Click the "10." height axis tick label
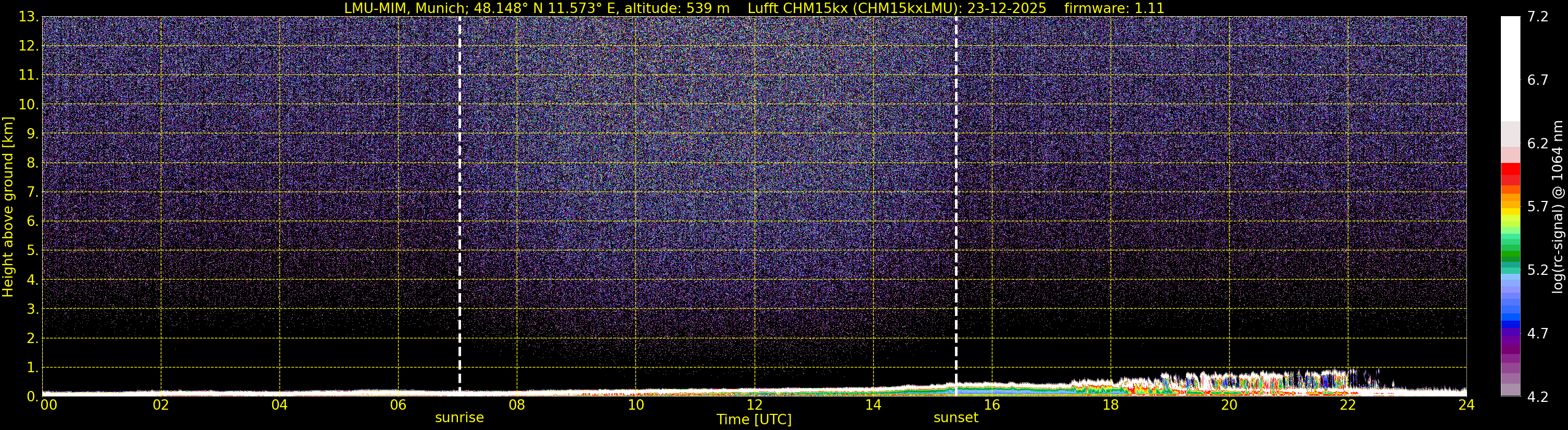Image resolution: width=1568 pixels, height=430 pixels. (x=29, y=104)
